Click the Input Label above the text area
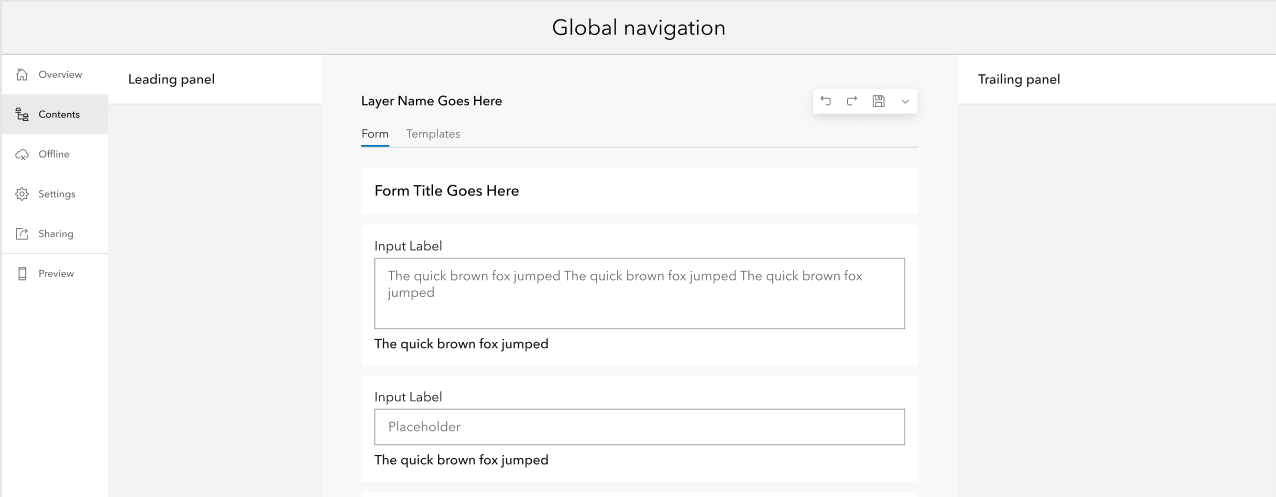The width and height of the screenshot is (1276, 497). point(408,246)
